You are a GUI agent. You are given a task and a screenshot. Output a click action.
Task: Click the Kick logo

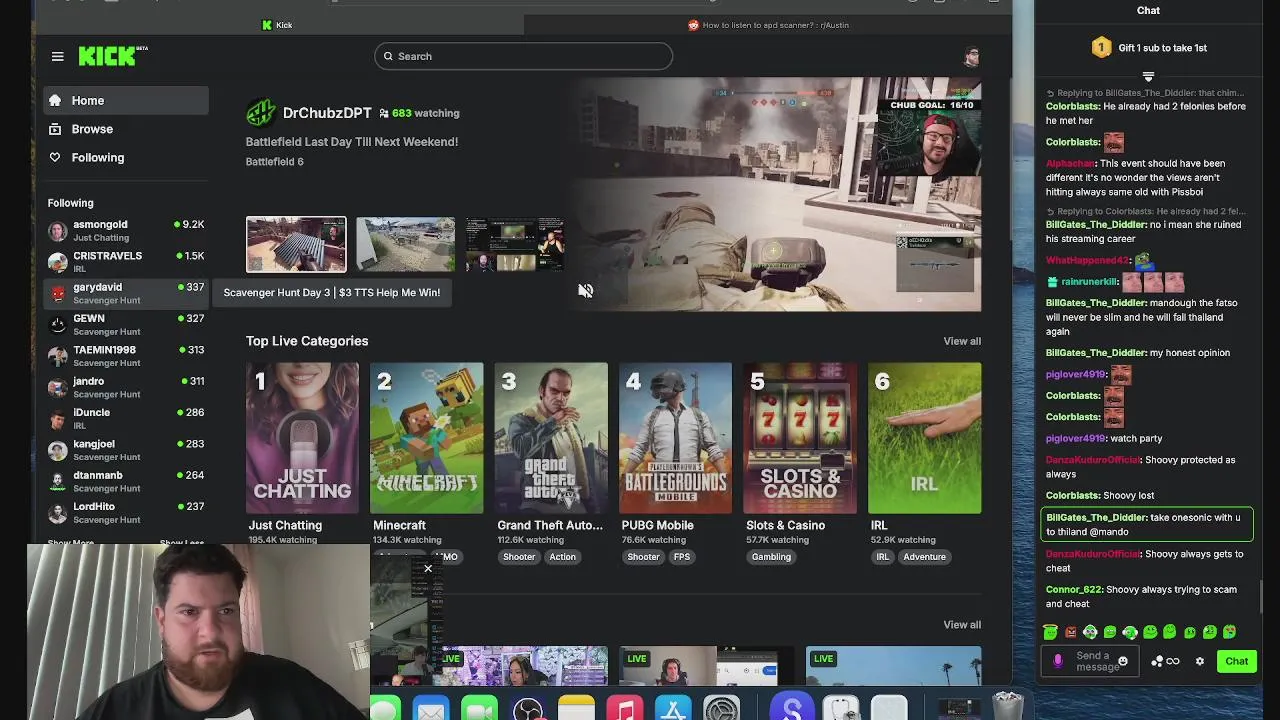[x=112, y=56]
